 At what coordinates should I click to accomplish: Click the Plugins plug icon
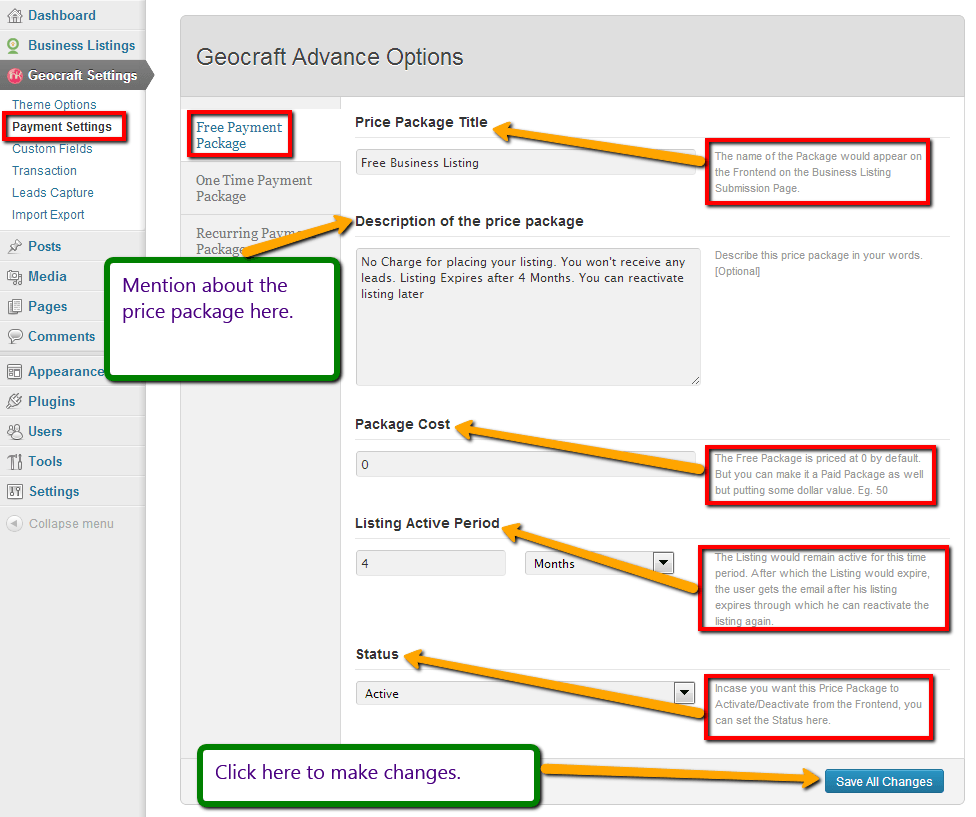coord(14,401)
